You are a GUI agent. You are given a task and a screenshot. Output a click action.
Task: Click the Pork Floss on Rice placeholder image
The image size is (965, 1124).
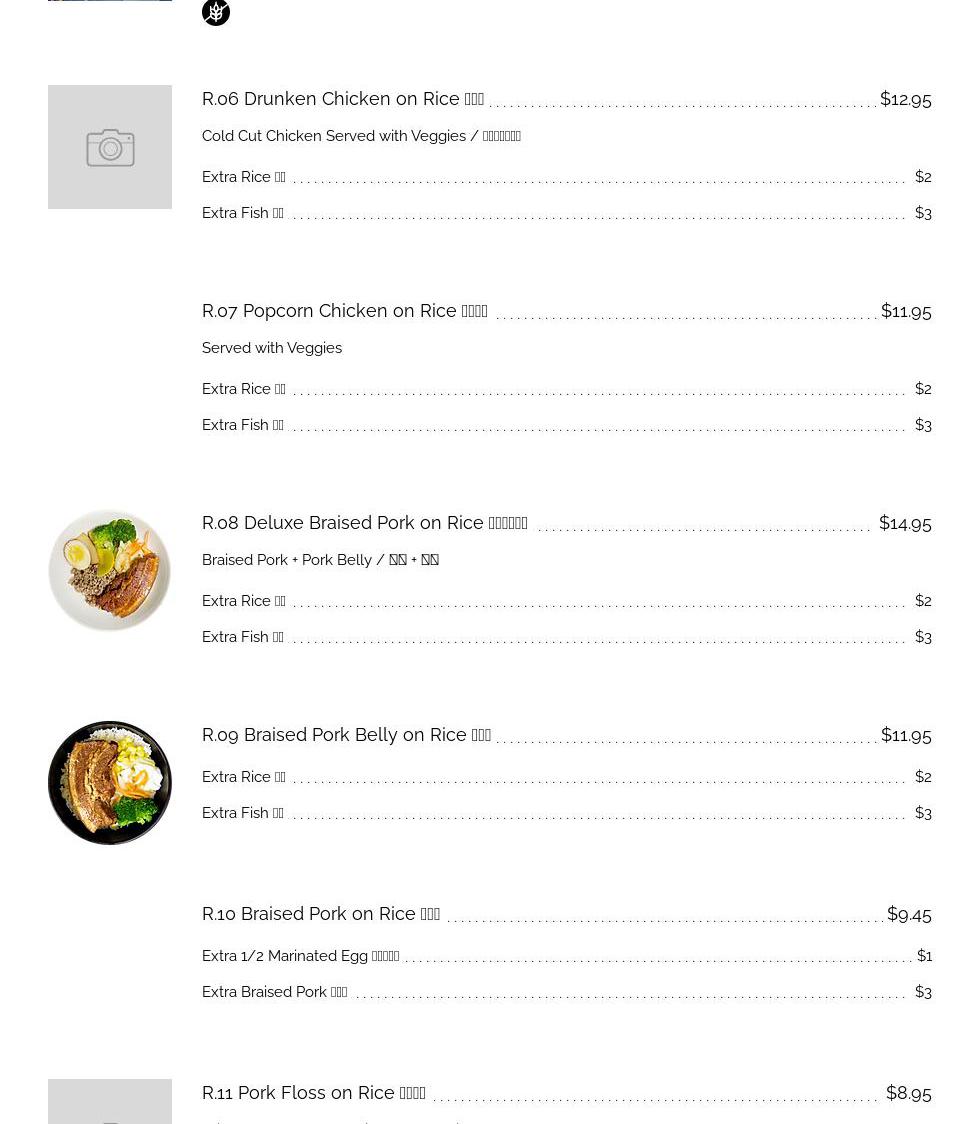[110, 1103]
